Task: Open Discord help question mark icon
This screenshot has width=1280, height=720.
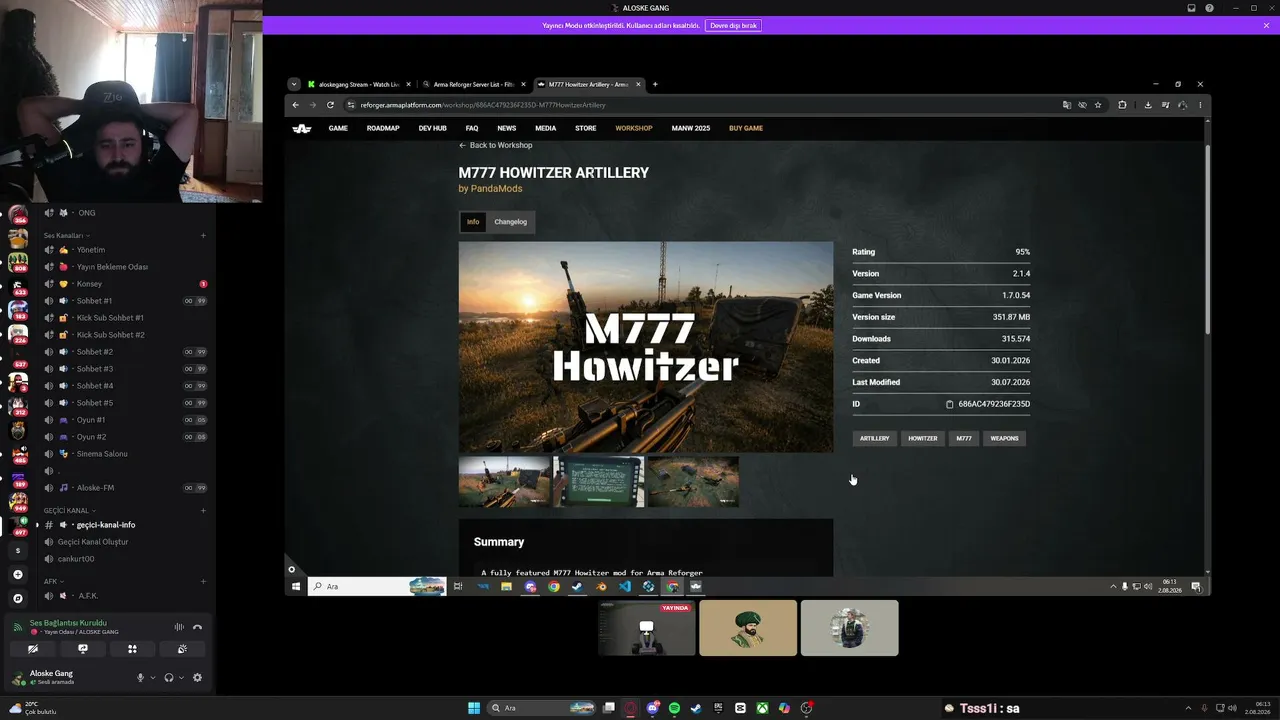Action: [x=1209, y=8]
